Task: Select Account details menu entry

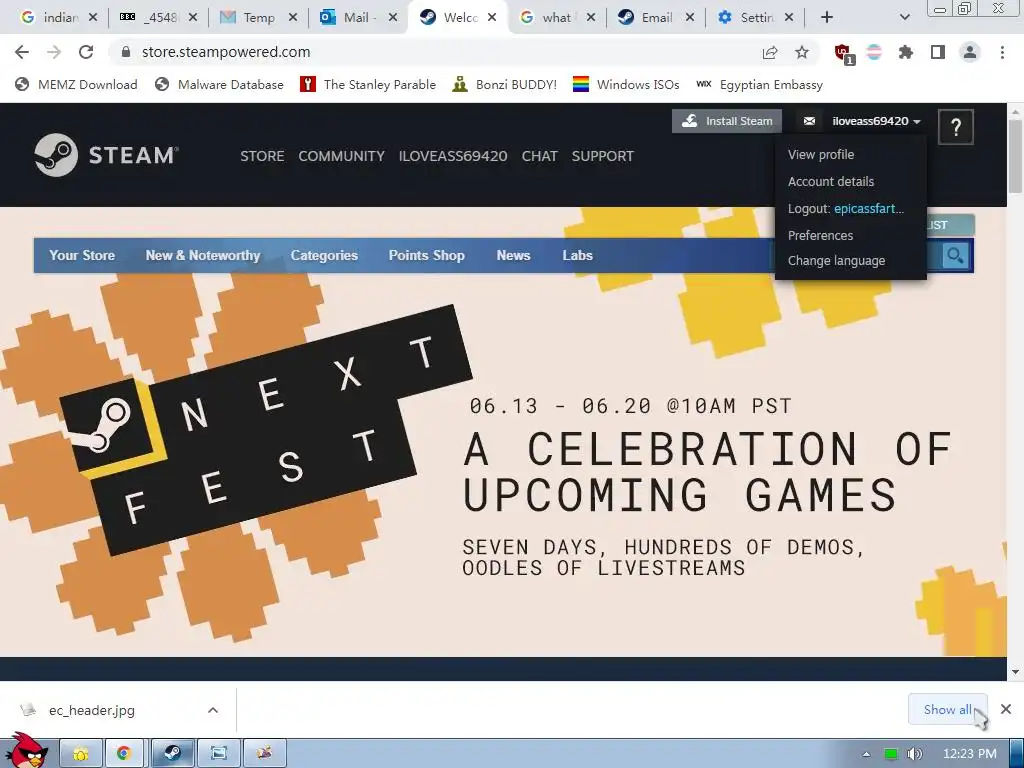Action: click(x=831, y=182)
